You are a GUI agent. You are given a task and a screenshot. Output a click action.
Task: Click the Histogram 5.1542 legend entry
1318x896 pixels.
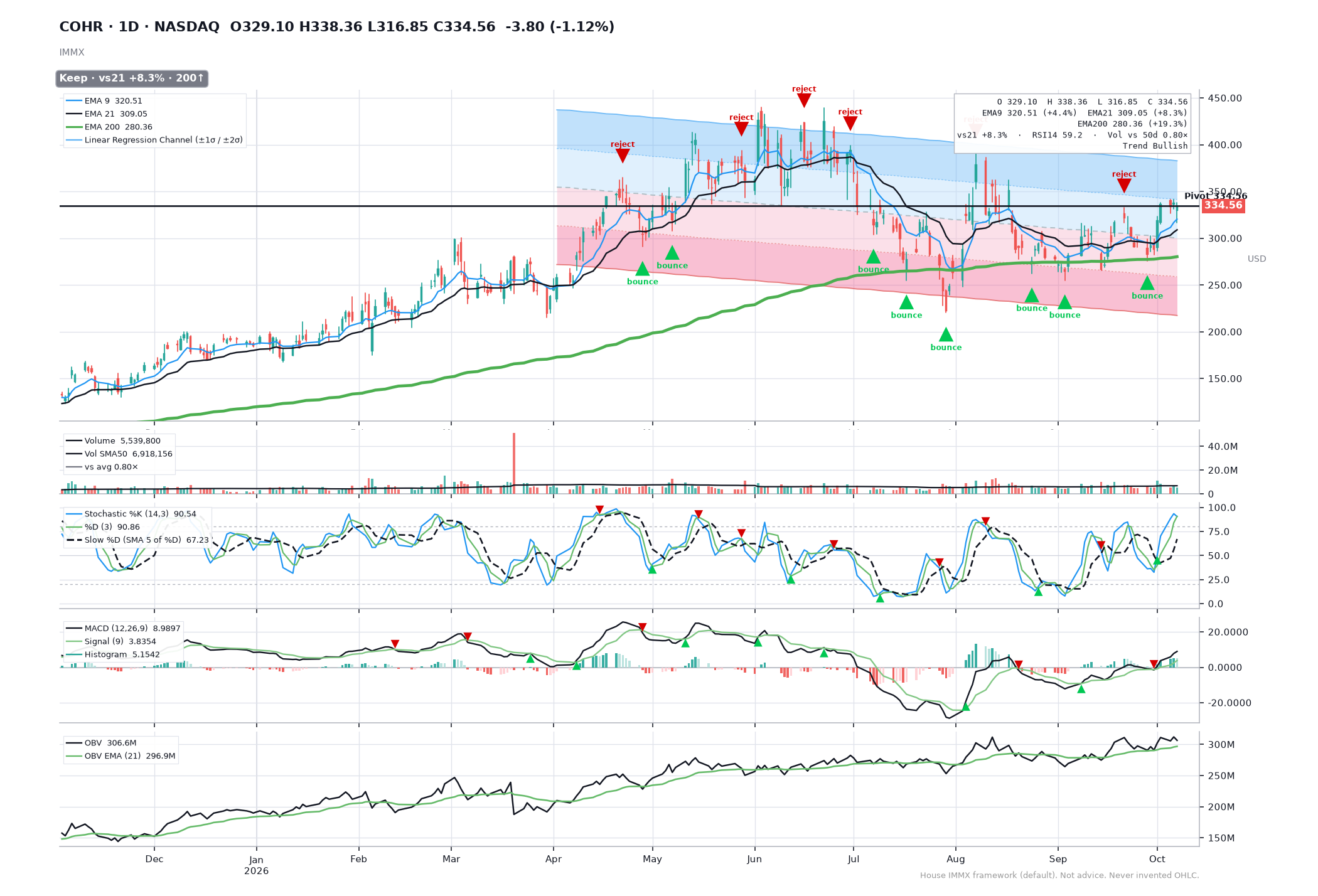tap(113, 654)
